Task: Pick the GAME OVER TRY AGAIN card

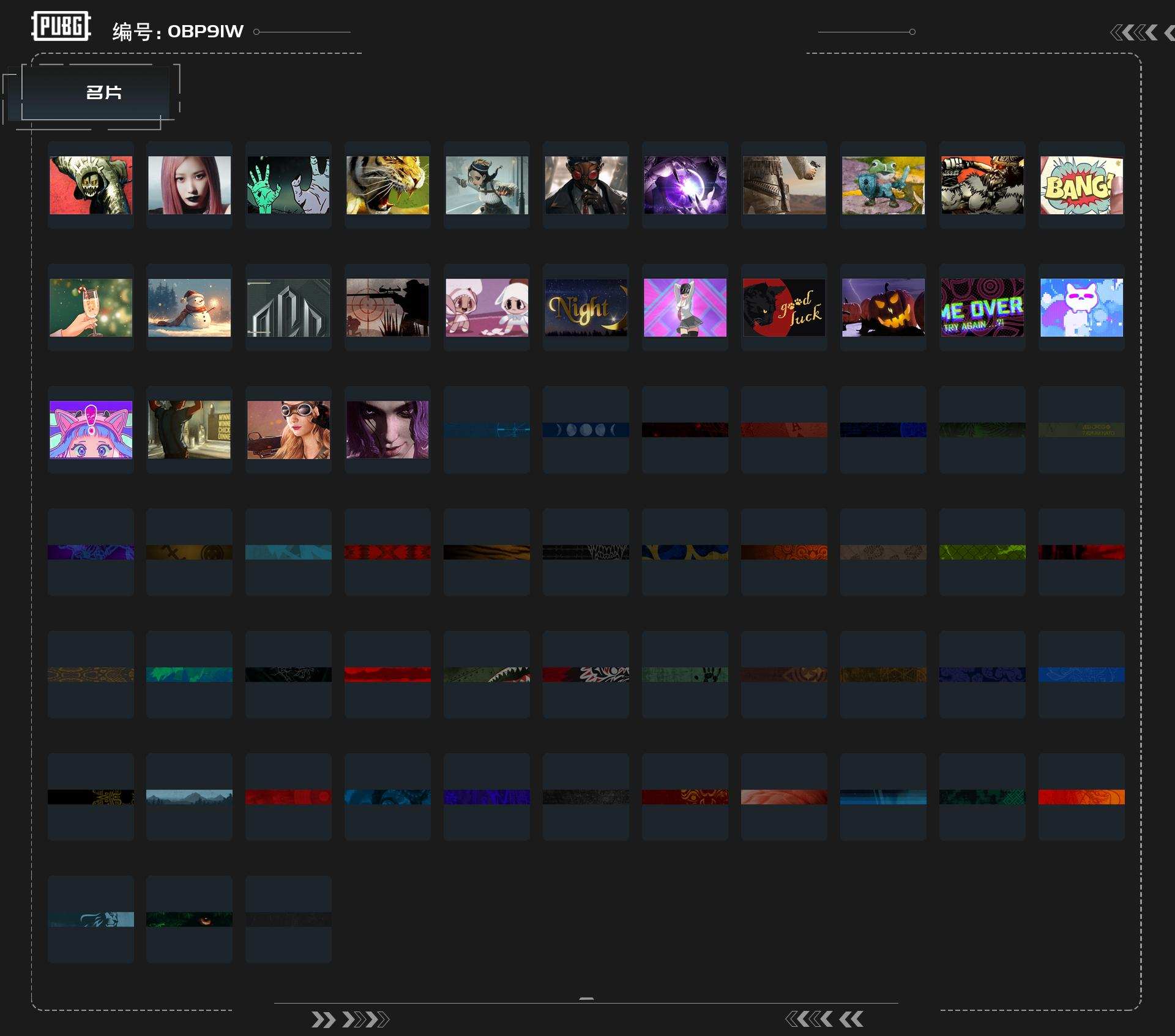Action: [x=982, y=307]
